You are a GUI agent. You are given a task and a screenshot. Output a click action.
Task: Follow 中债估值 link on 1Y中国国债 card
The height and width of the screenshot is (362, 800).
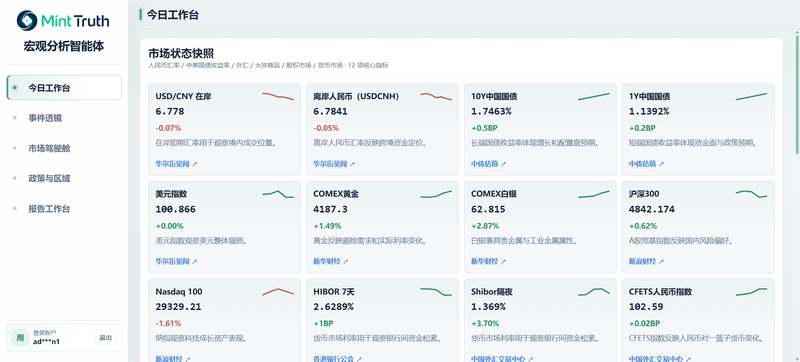tap(646, 164)
